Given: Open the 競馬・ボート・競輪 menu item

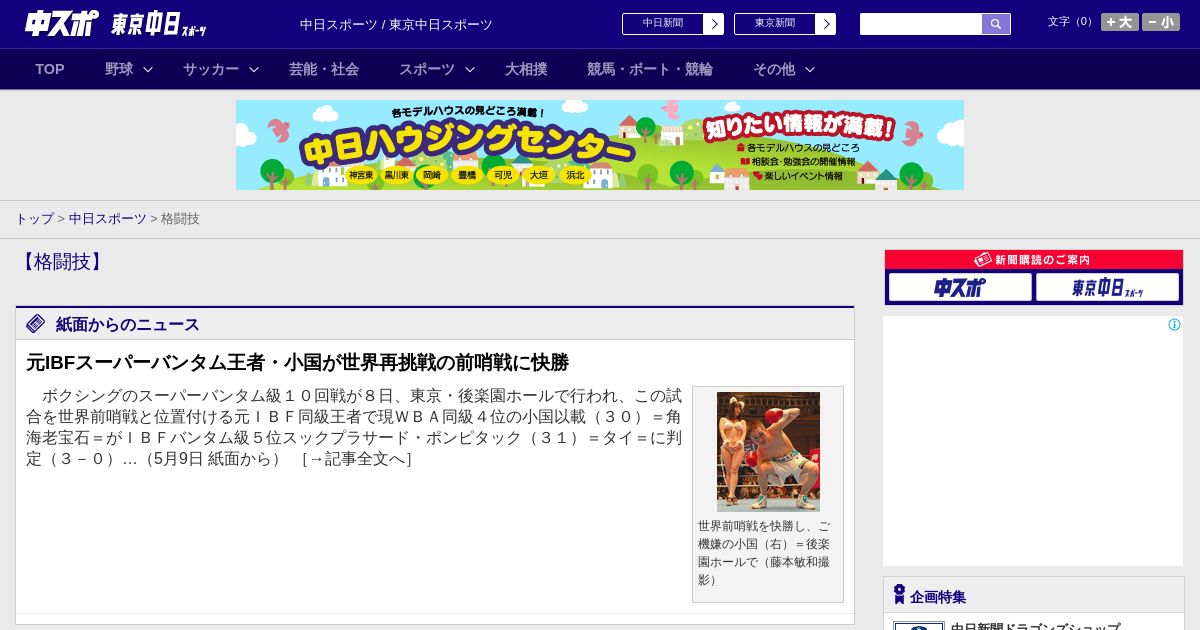Looking at the screenshot, I should (650, 69).
